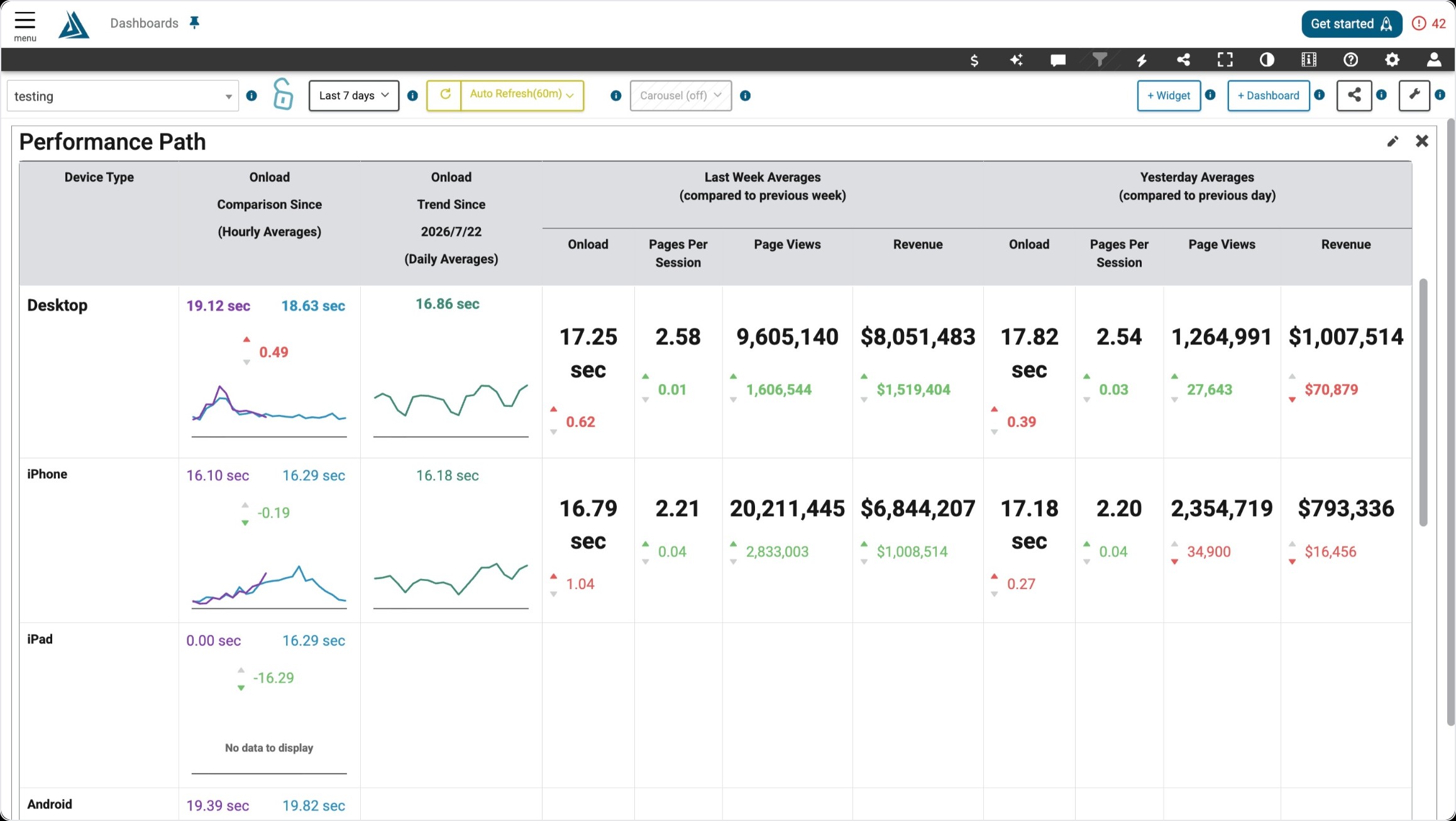Open the wrench dashboard tools button
The image size is (1456, 821).
click(x=1415, y=96)
